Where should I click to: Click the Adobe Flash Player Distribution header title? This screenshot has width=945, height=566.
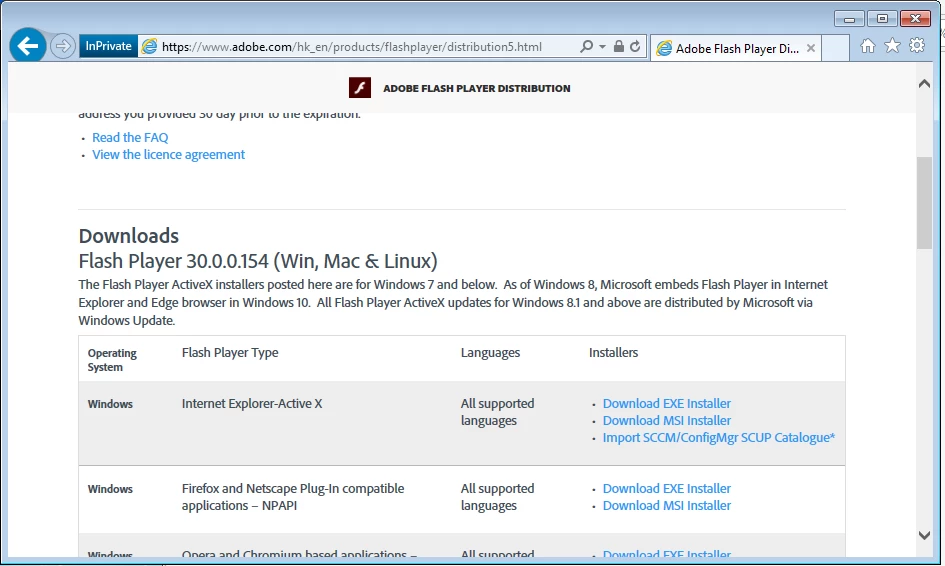coord(477,89)
